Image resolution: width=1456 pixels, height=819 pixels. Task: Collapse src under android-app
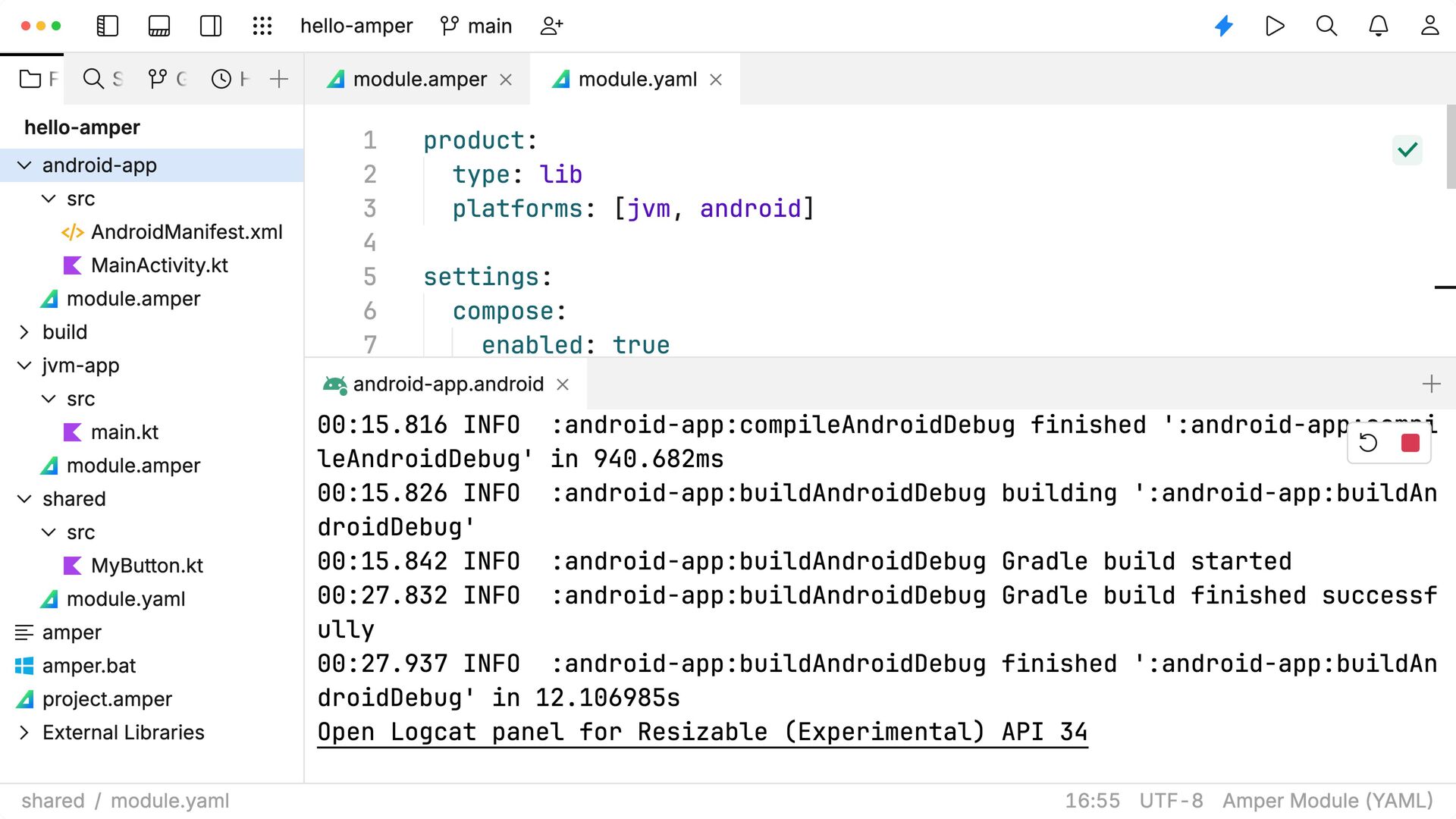click(x=49, y=199)
